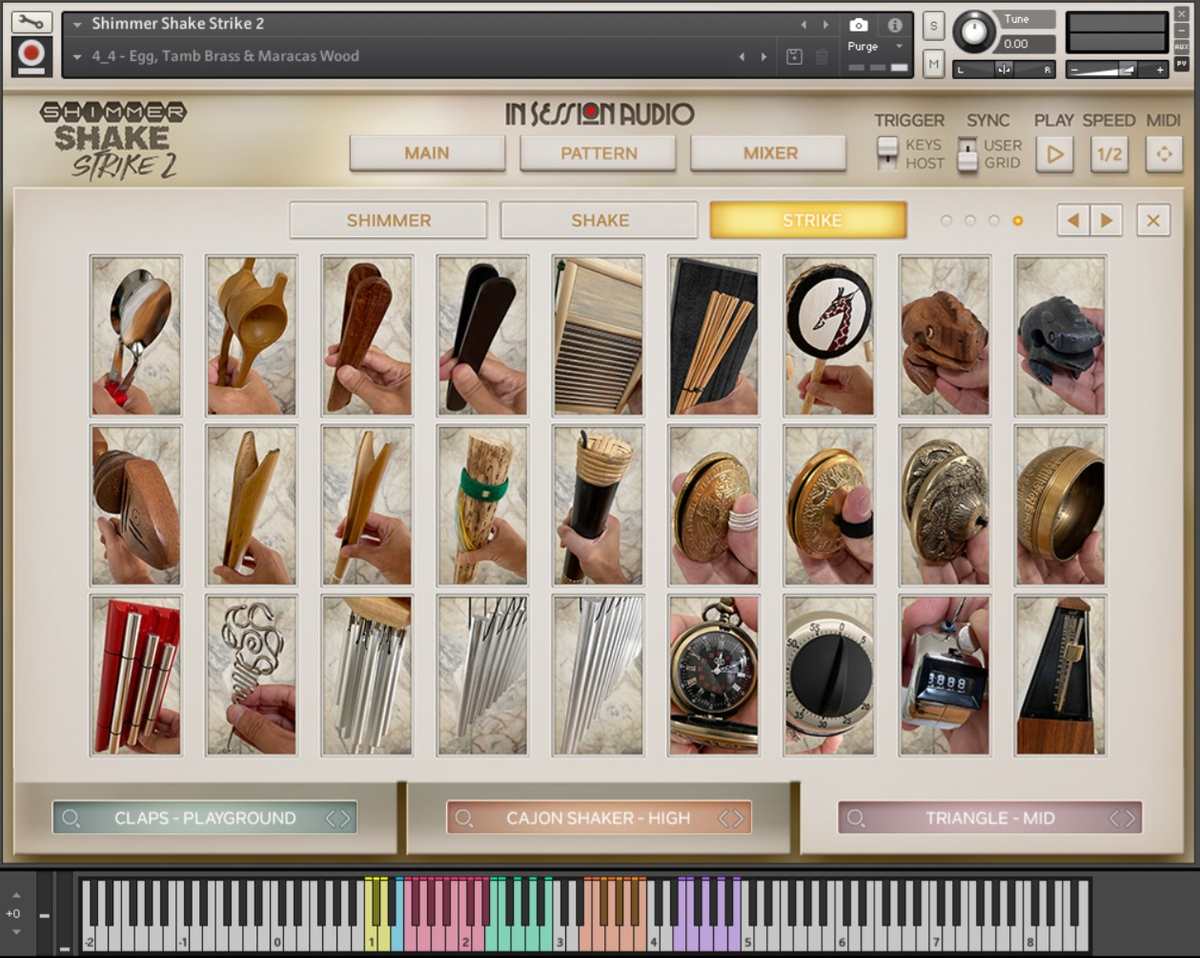The image size is (1200, 958).
Task: Select the wooden cup castanet thumbnail
Action: (251, 335)
